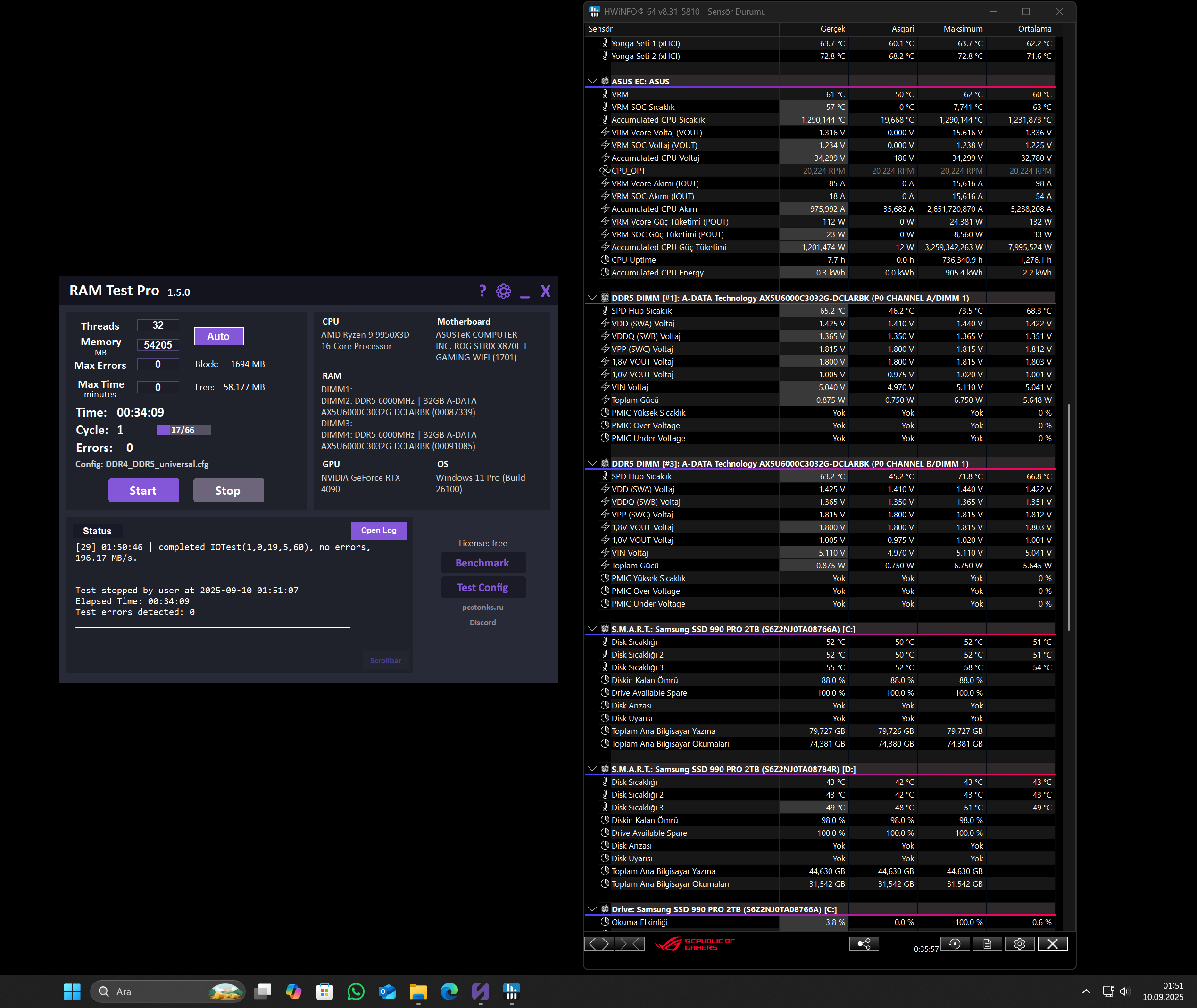The width and height of the screenshot is (1197, 1008).
Task: Click the Gerçek column header
Action: pyautogui.click(x=814, y=29)
